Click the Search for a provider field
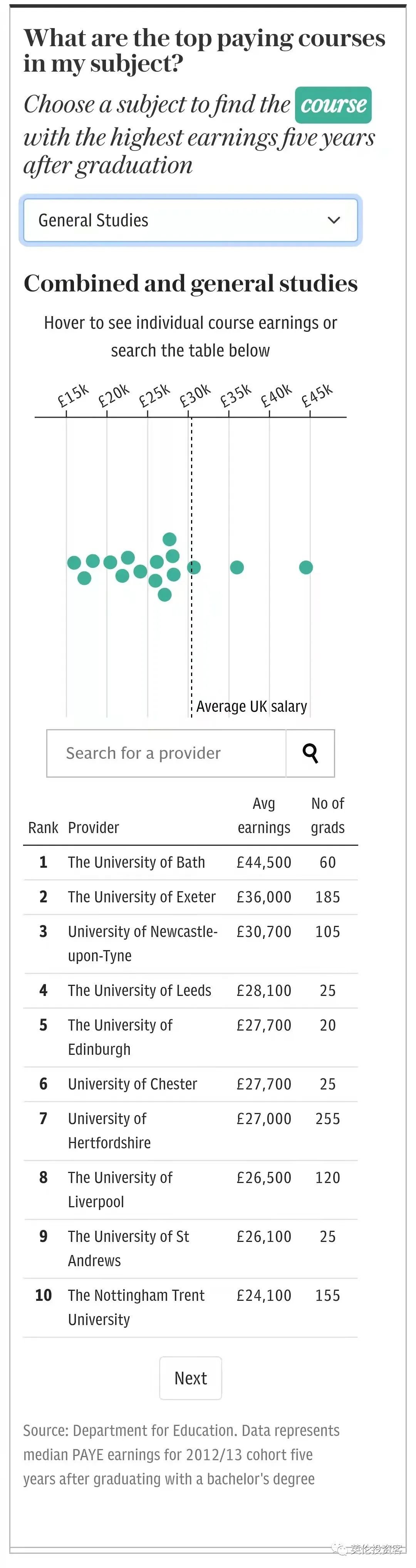This screenshot has width=416, height=1568. [x=166, y=753]
